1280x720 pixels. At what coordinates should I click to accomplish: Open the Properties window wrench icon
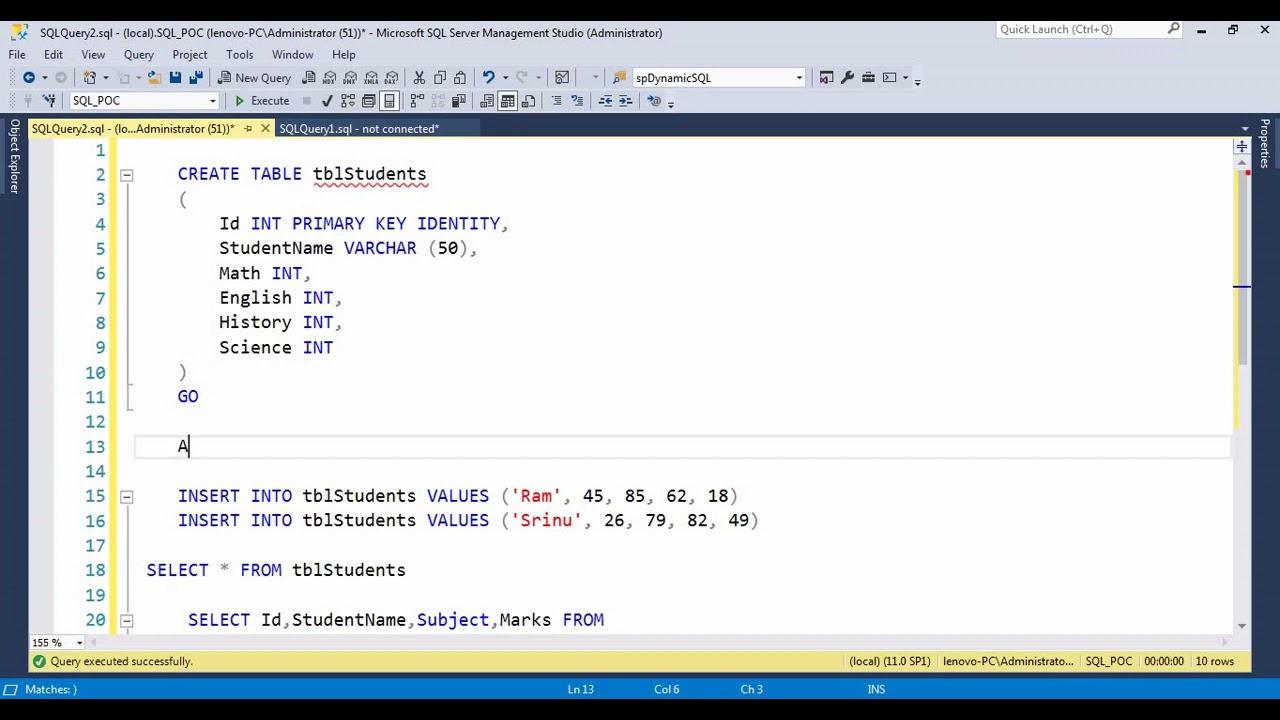(x=847, y=77)
